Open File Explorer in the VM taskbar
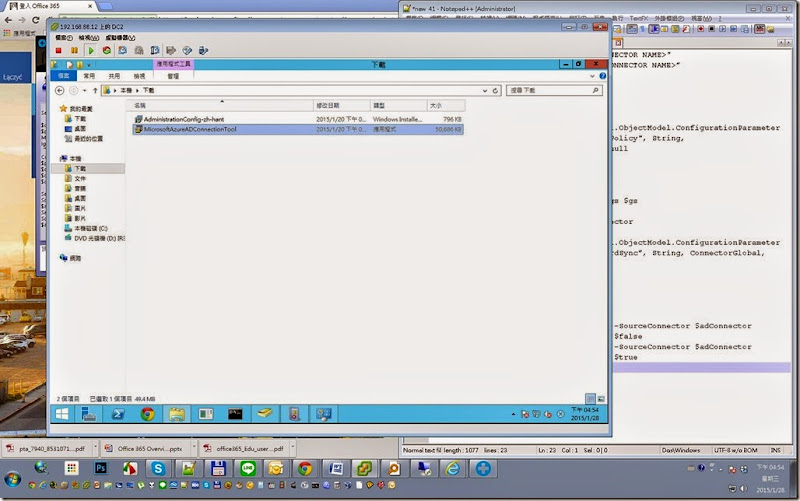This screenshot has width=800, height=501. point(177,414)
